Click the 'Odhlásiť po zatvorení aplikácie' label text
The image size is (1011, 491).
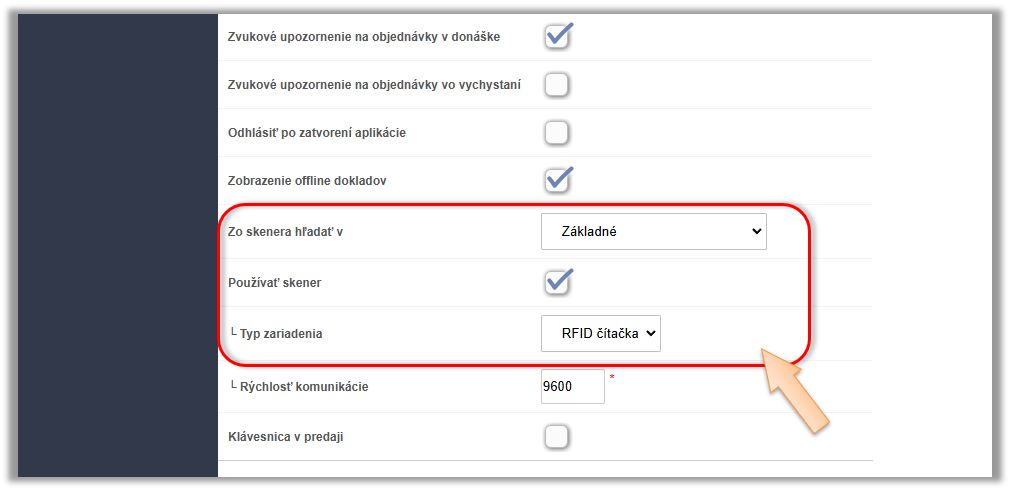coord(317,133)
